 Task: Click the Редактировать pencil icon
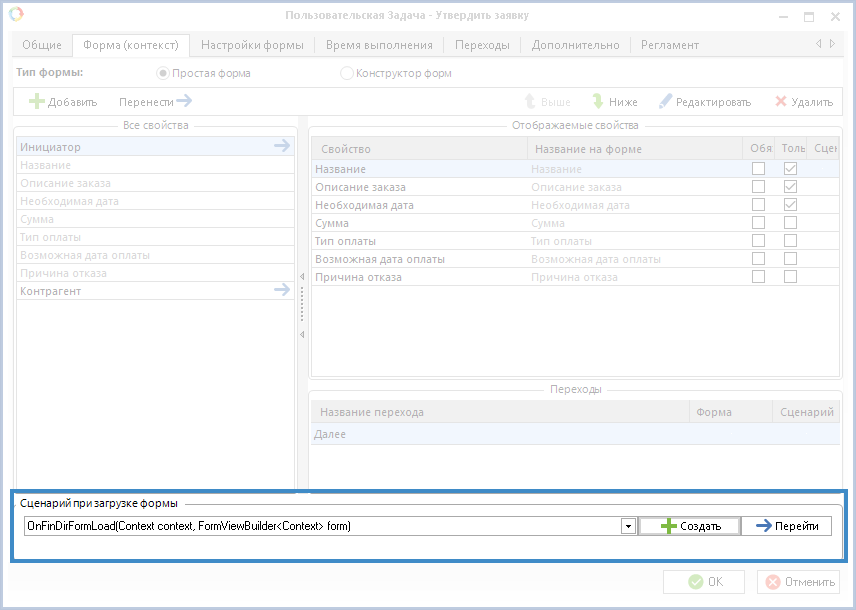[x=665, y=102]
